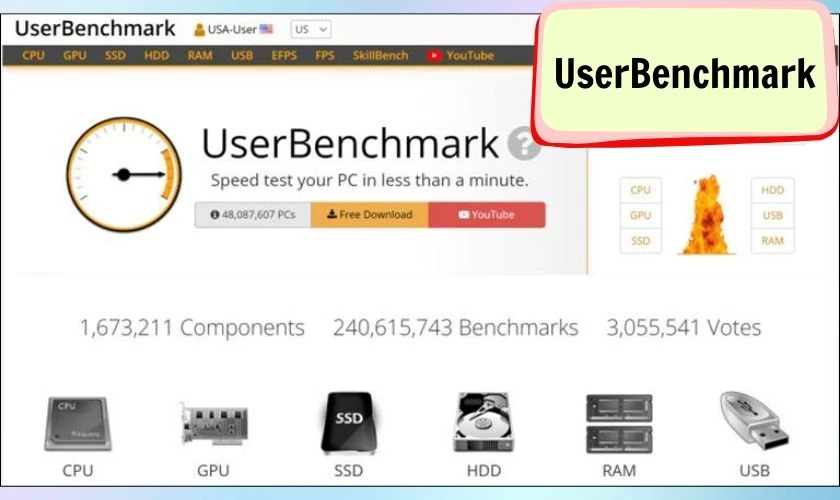This screenshot has width=840, height=500.
Task: Click the CPU chip icon
Action: (x=78, y=423)
